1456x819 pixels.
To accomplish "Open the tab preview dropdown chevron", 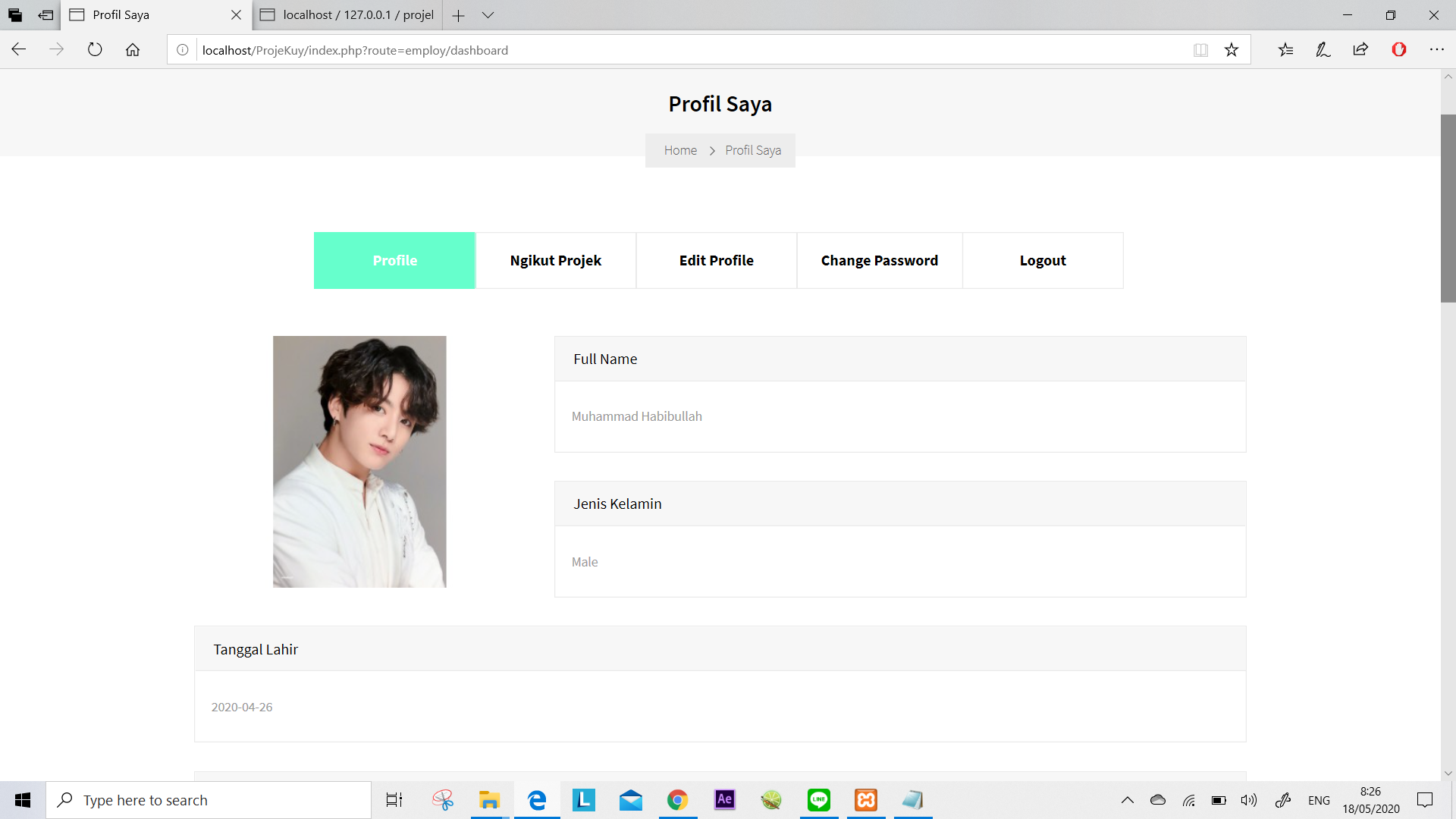I will coord(488,15).
